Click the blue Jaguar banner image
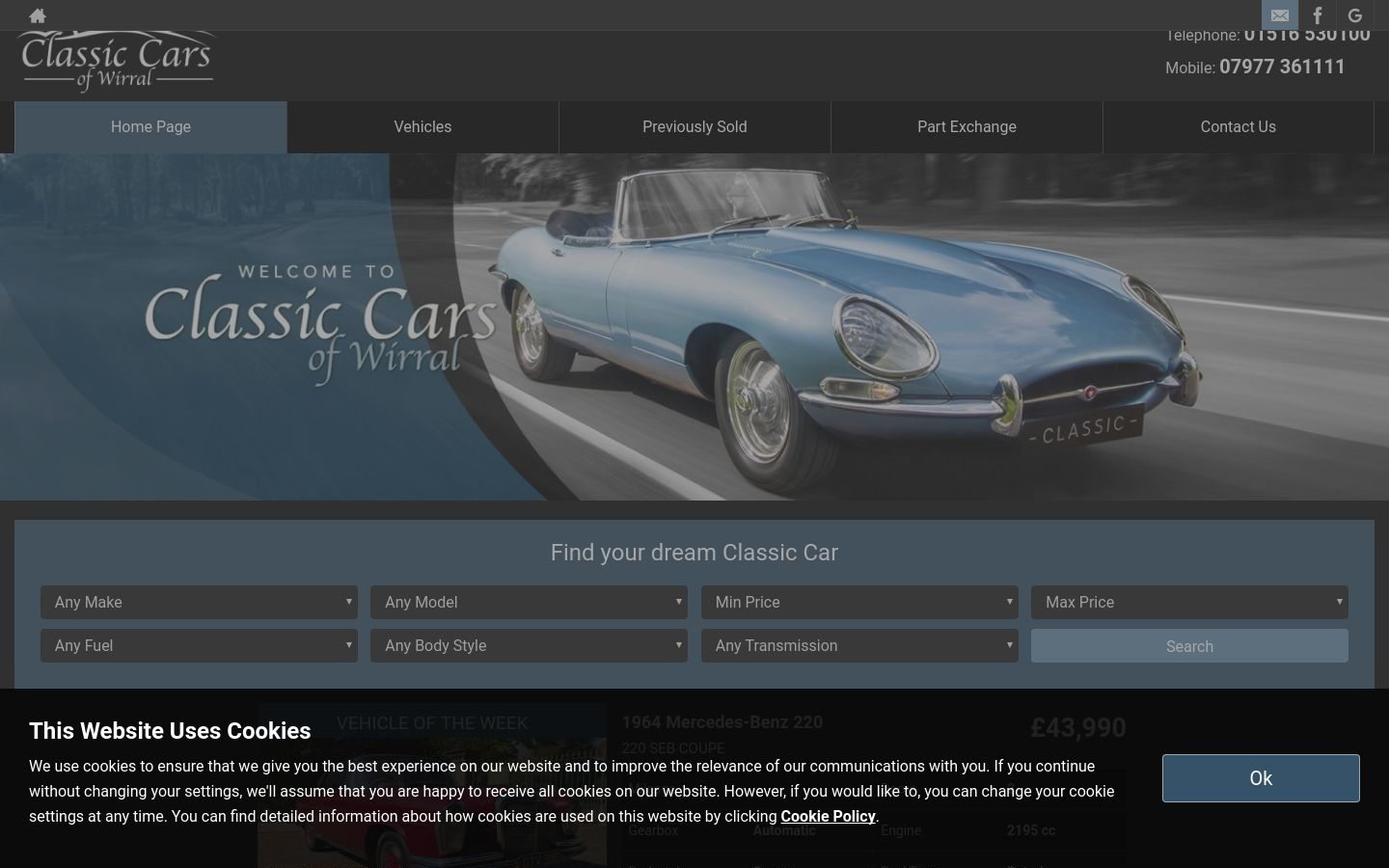The image size is (1389, 868). pyautogui.click(x=694, y=327)
